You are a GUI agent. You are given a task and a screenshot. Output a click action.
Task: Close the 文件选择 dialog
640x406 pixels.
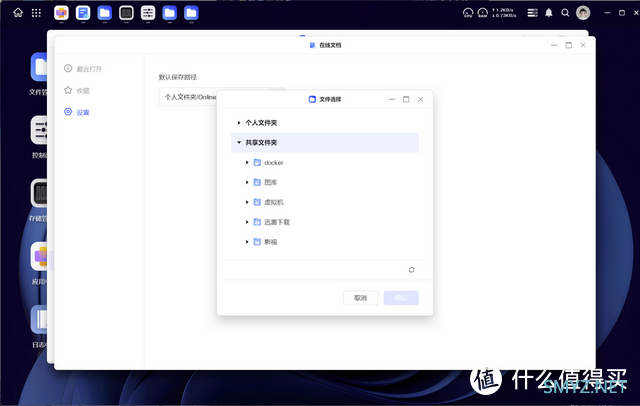[420, 99]
